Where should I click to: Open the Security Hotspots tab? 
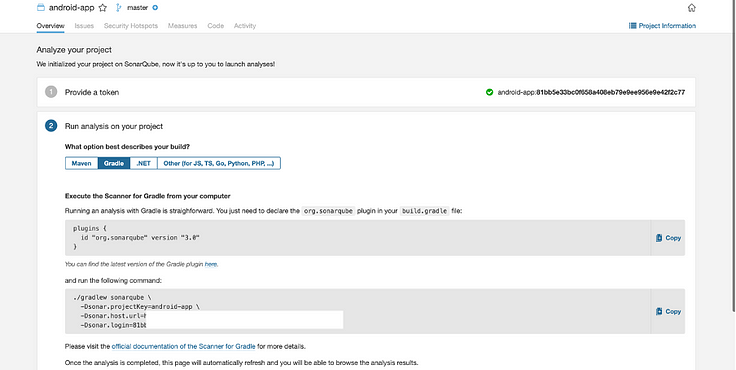pyautogui.click(x=131, y=26)
